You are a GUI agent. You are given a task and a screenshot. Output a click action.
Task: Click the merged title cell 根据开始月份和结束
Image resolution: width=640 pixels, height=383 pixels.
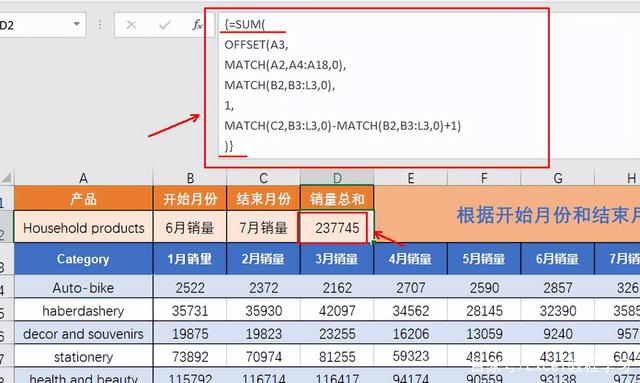coord(507,214)
